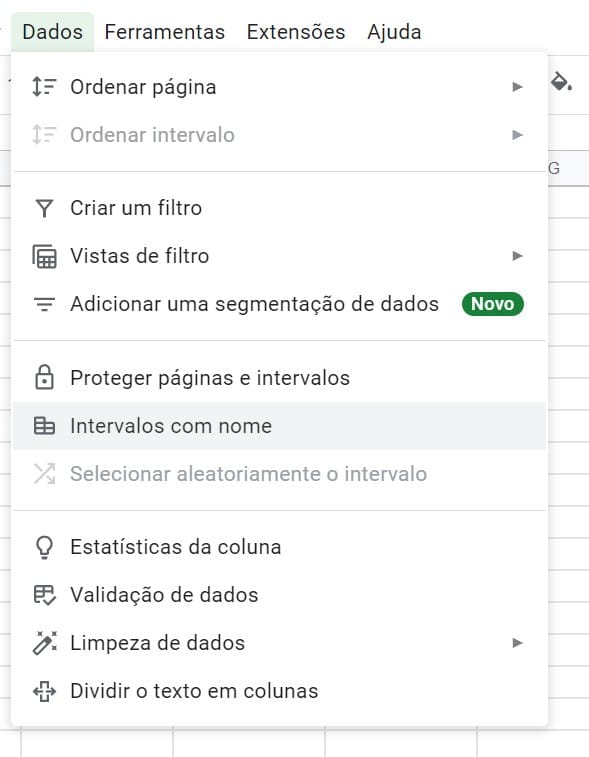Viewport: 589px width, 757px height.
Task: Click the magic wand icon for Limpeza de dados
Action: 44,643
